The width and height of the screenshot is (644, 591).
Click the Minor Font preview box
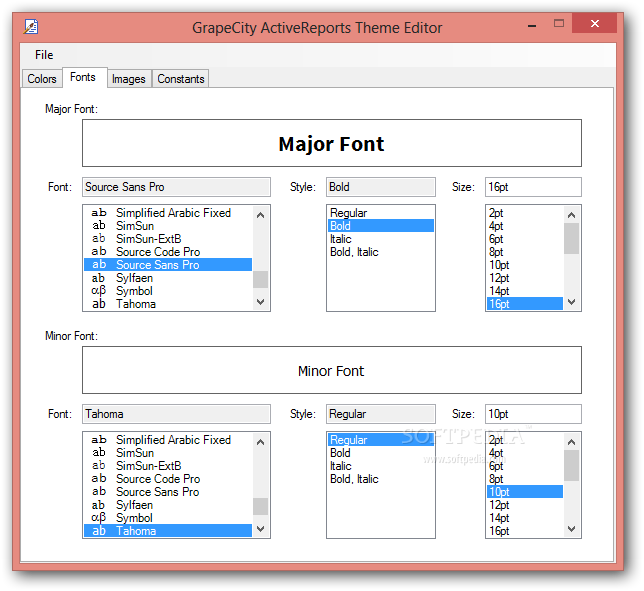332,370
